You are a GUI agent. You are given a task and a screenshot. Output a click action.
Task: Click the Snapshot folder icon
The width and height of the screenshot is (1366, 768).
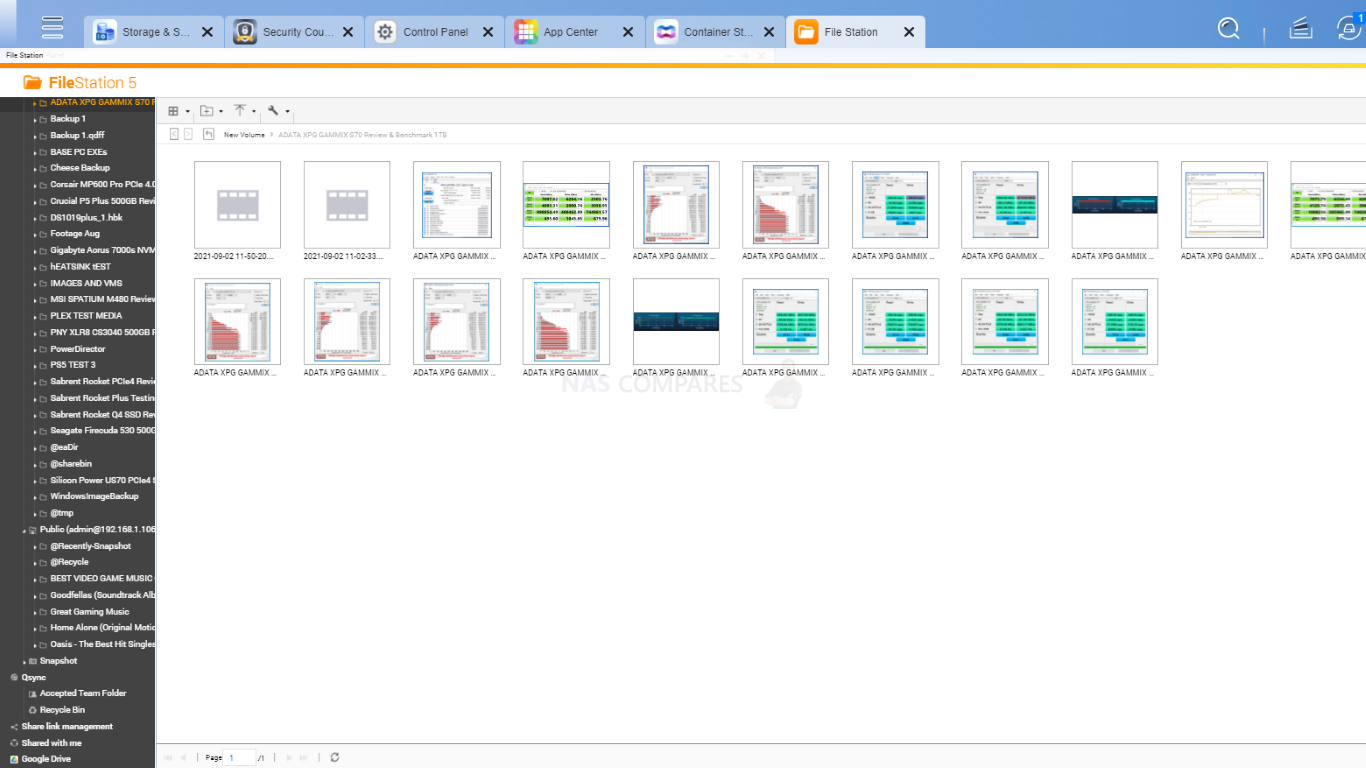[32, 661]
